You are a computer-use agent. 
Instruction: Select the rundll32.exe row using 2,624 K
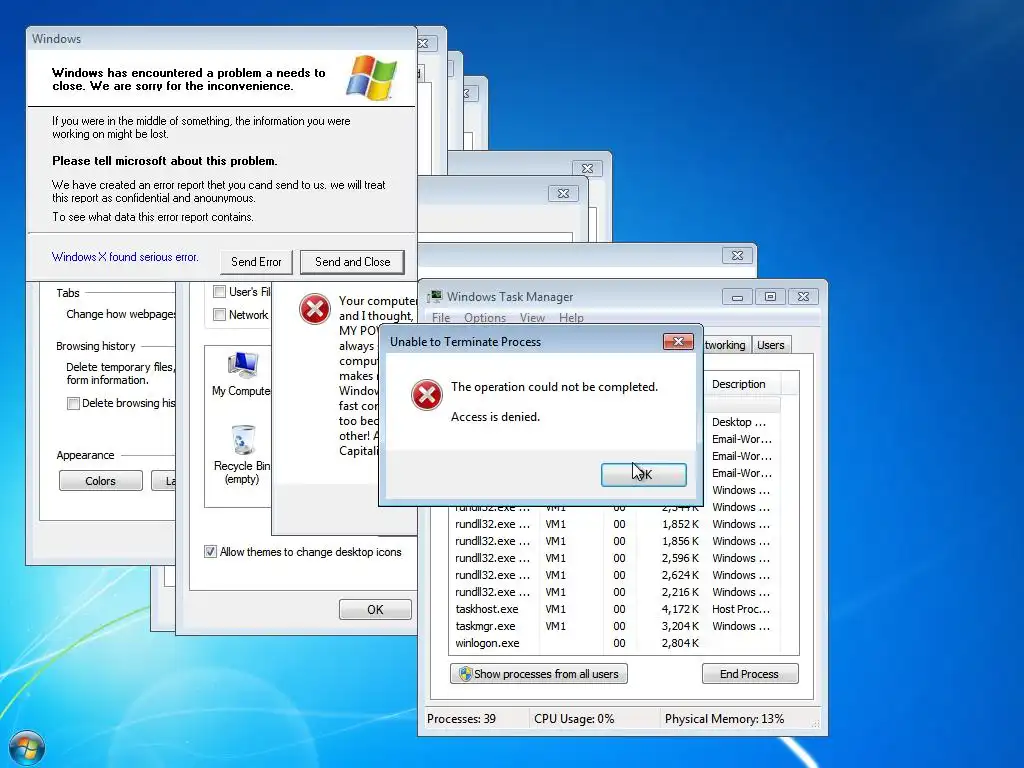click(x=615, y=575)
